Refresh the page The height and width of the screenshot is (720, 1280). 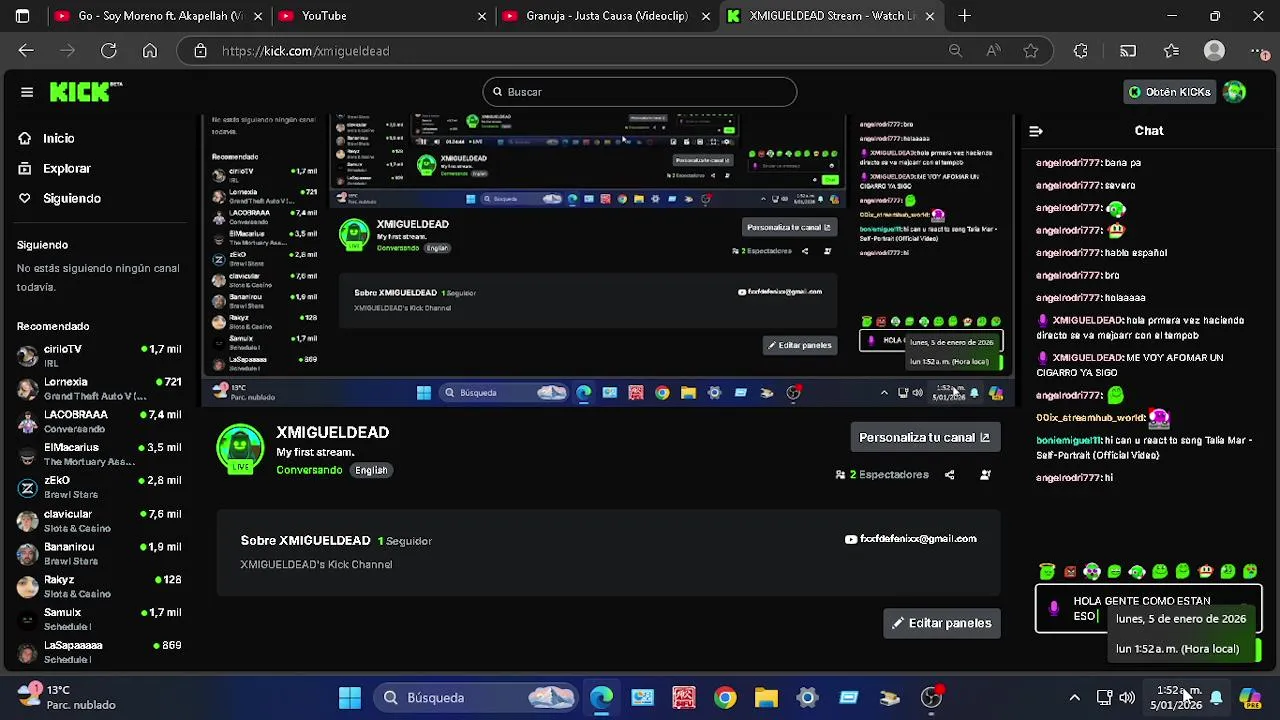click(108, 51)
